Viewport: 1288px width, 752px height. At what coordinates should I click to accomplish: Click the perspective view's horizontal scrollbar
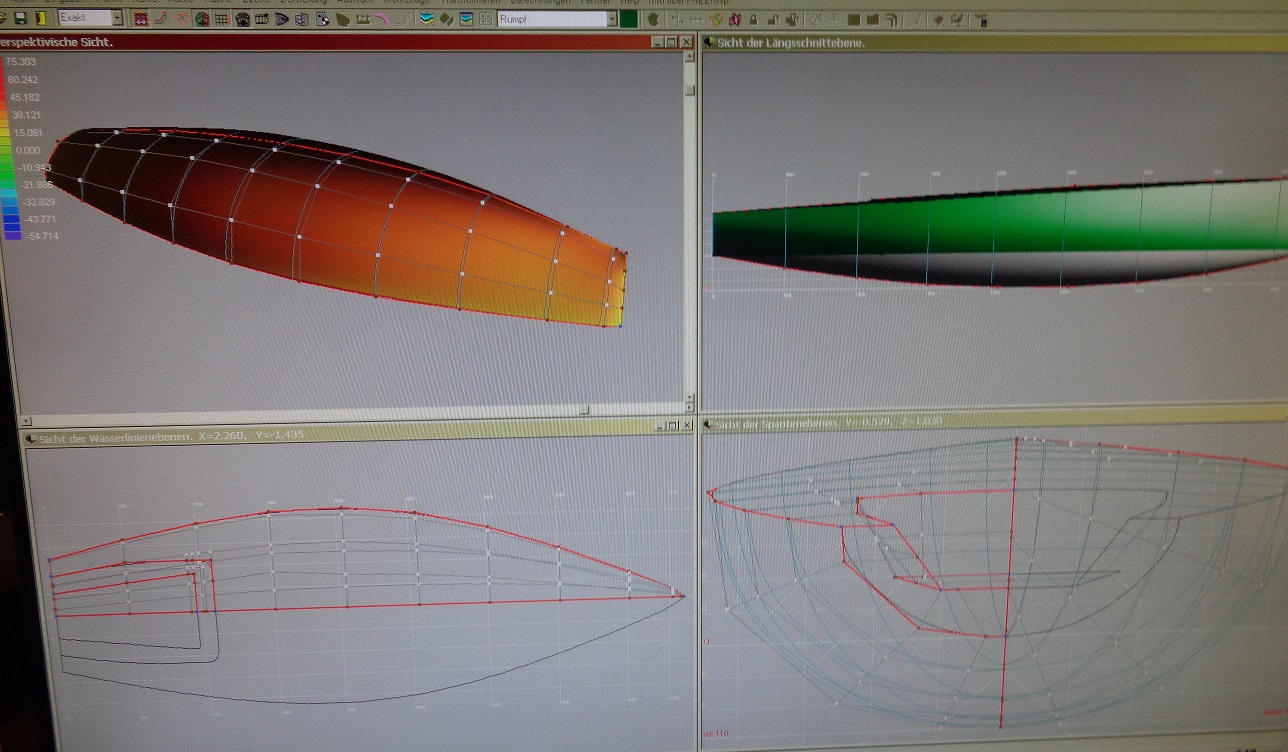[300, 408]
